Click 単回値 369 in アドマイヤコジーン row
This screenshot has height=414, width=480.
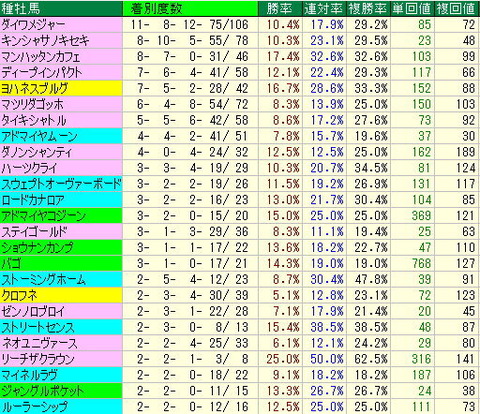pyautogui.click(x=421, y=216)
